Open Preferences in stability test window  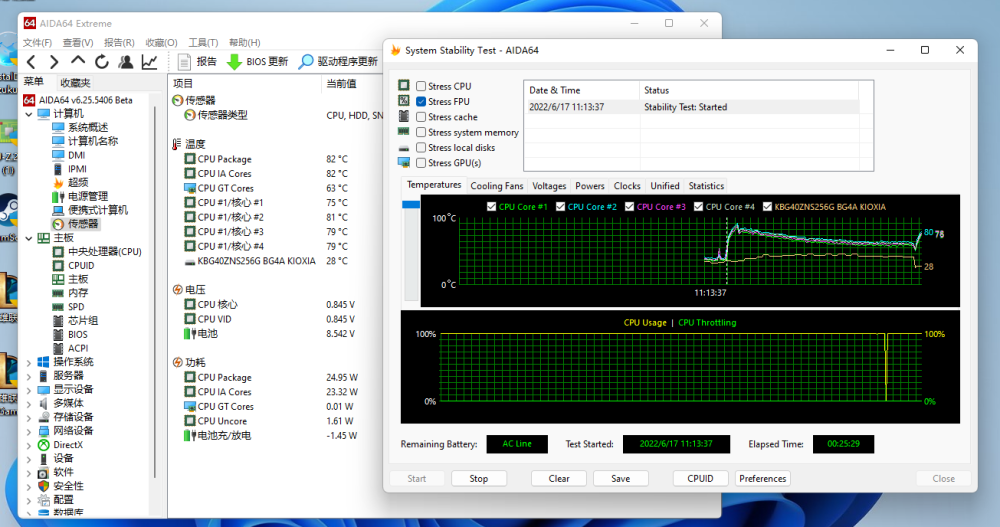pyautogui.click(x=763, y=479)
